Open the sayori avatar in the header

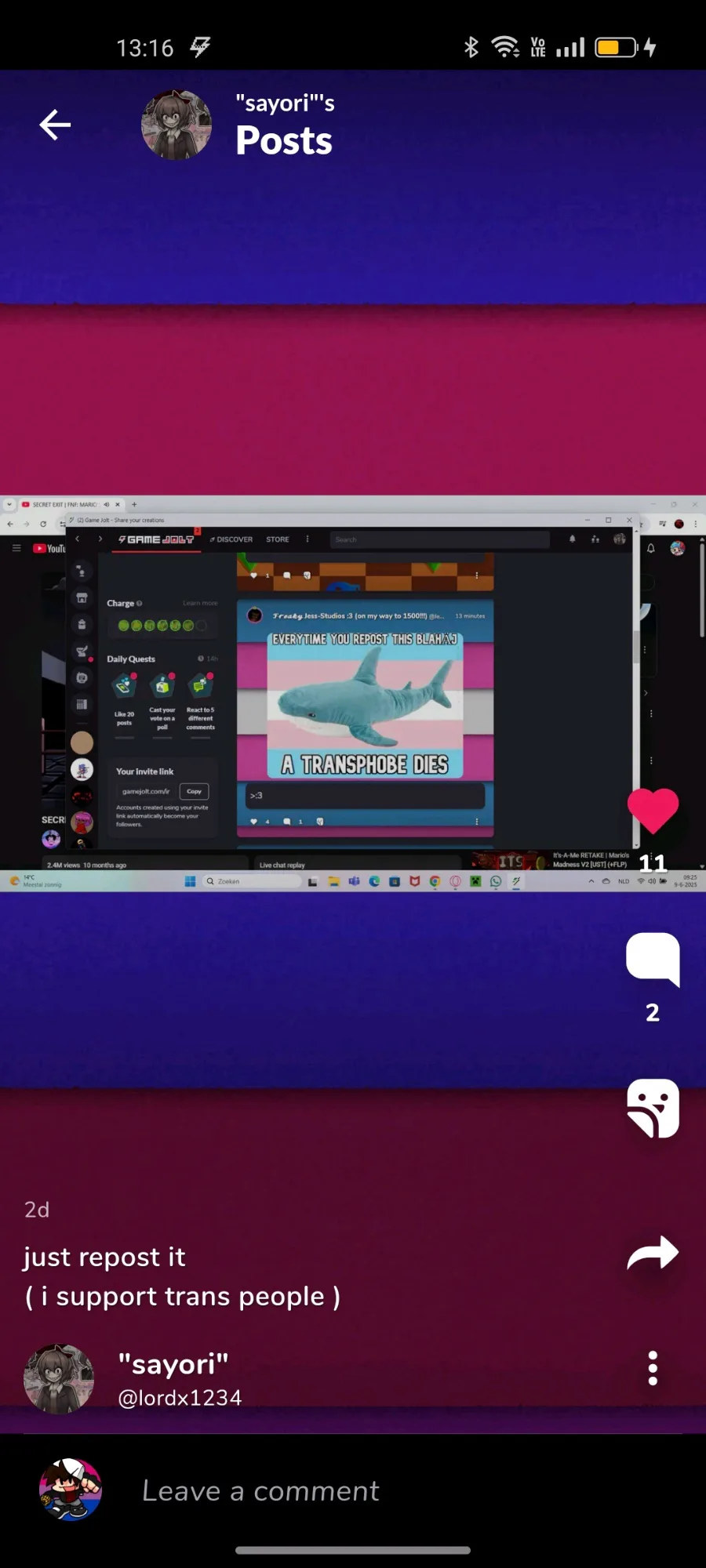[x=176, y=125]
